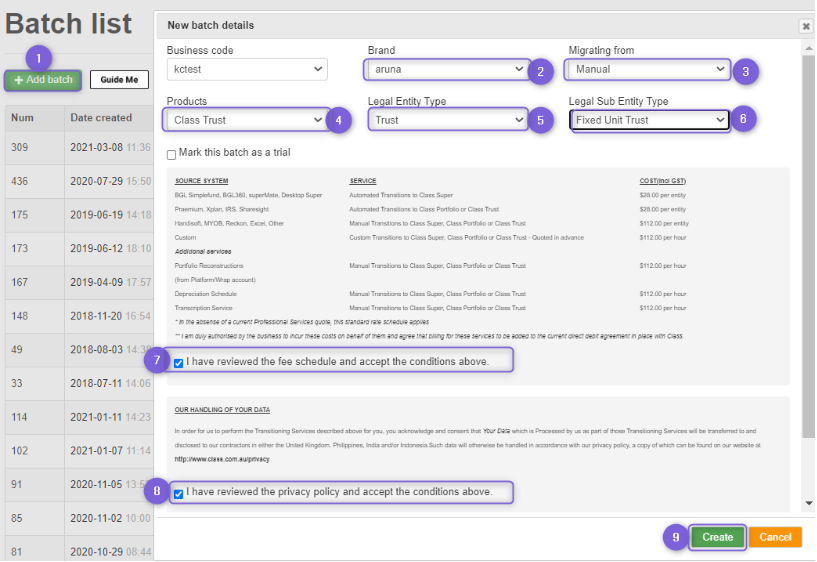The width and height of the screenshot is (817, 562).
Task: Open the Legal Sub Entity Type dropdown
Action: [x=650, y=120]
